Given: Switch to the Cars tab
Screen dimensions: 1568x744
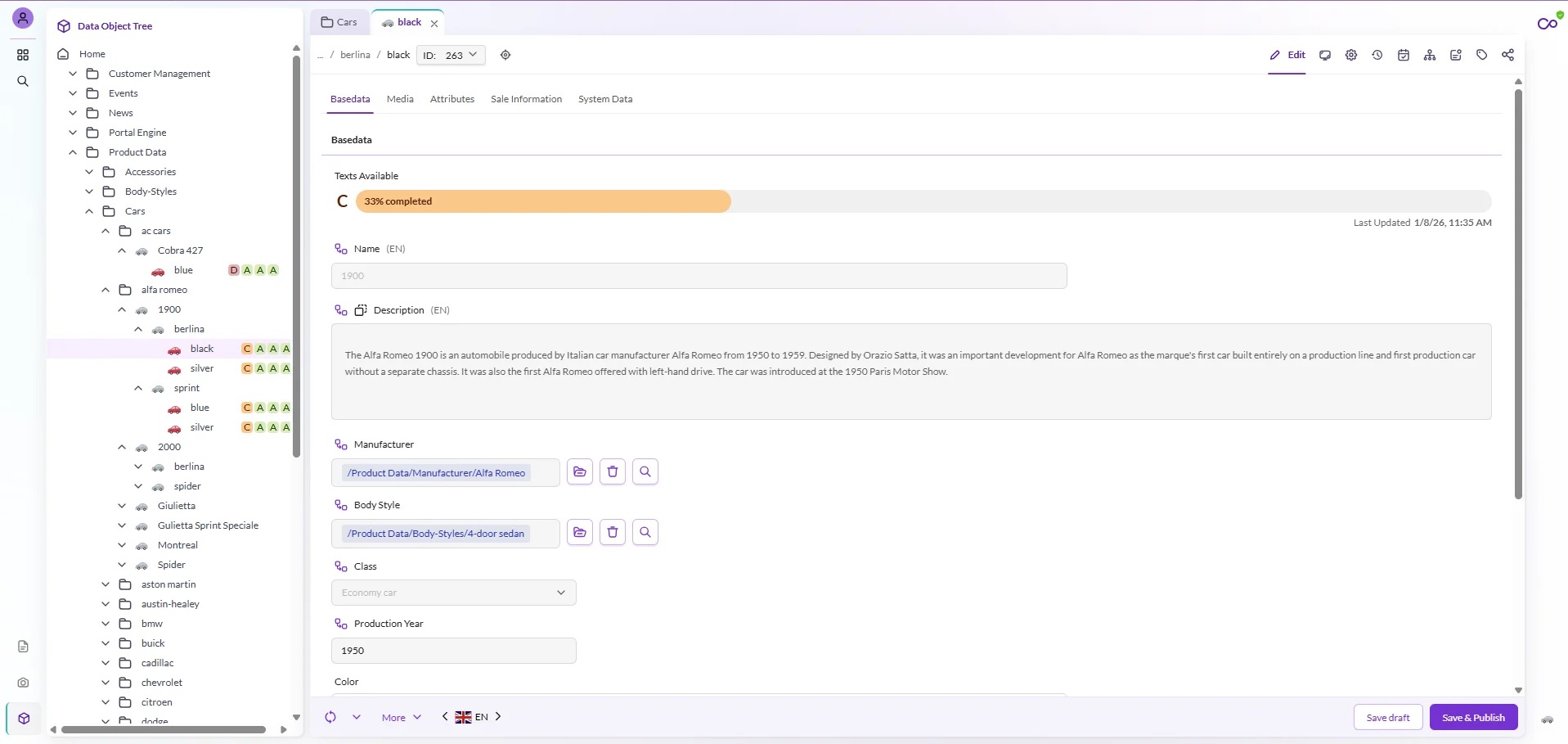Looking at the screenshot, I should (339, 22).
